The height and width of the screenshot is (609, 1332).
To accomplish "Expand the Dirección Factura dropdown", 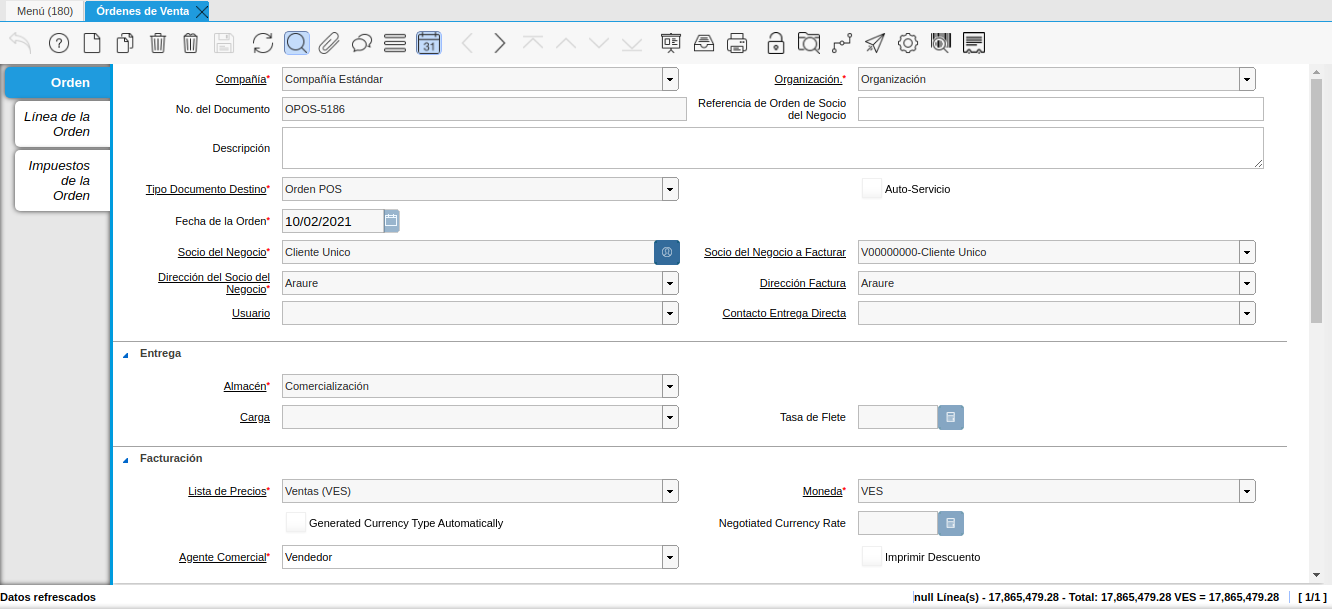I will [x=1247, y=283].
